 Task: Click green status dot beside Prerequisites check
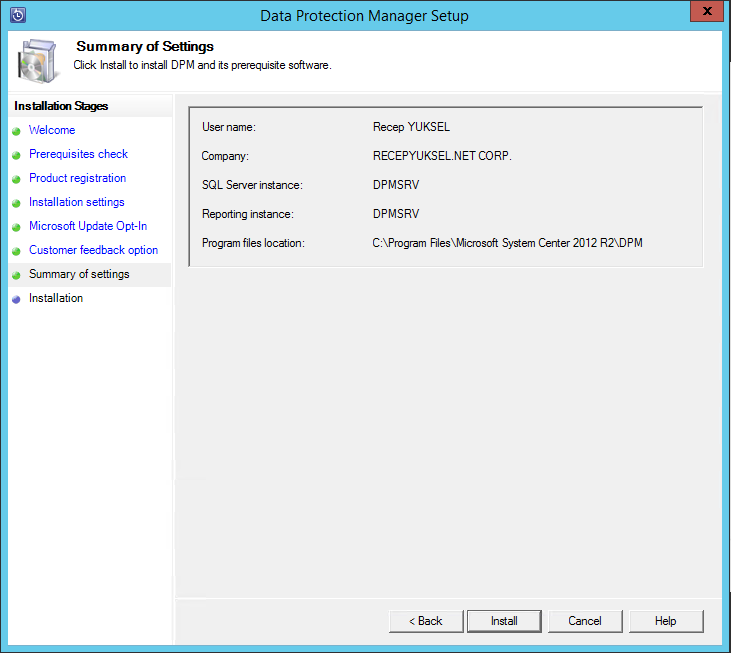coord(16,156)
